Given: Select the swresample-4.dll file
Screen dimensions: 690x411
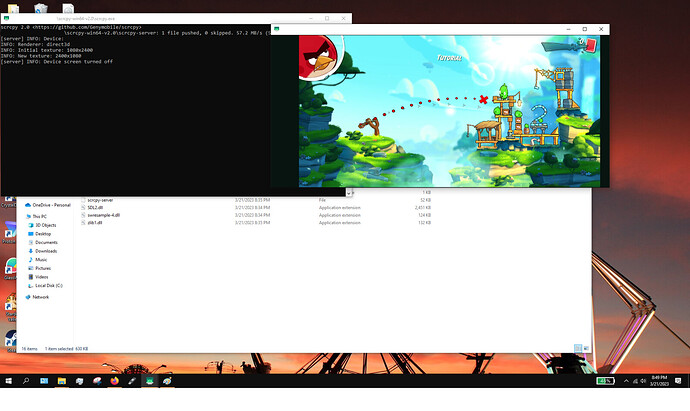Looking at the screenshot, I should coord(104,215).
